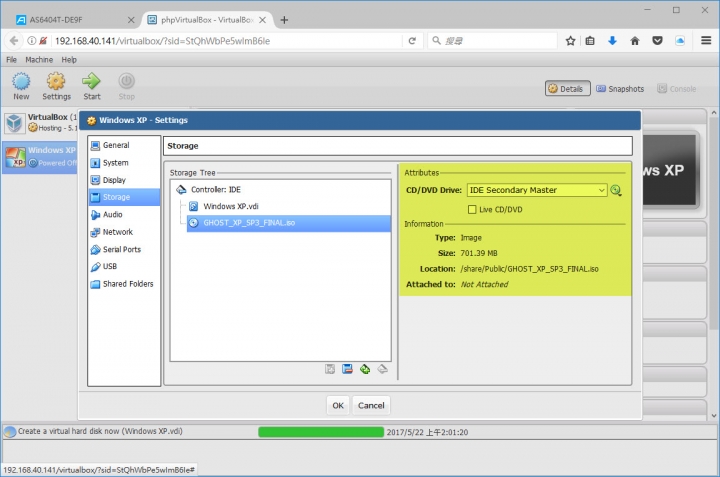Open the greyed Console view
This screenshot has width=720, height=477.
click(676, 89)
